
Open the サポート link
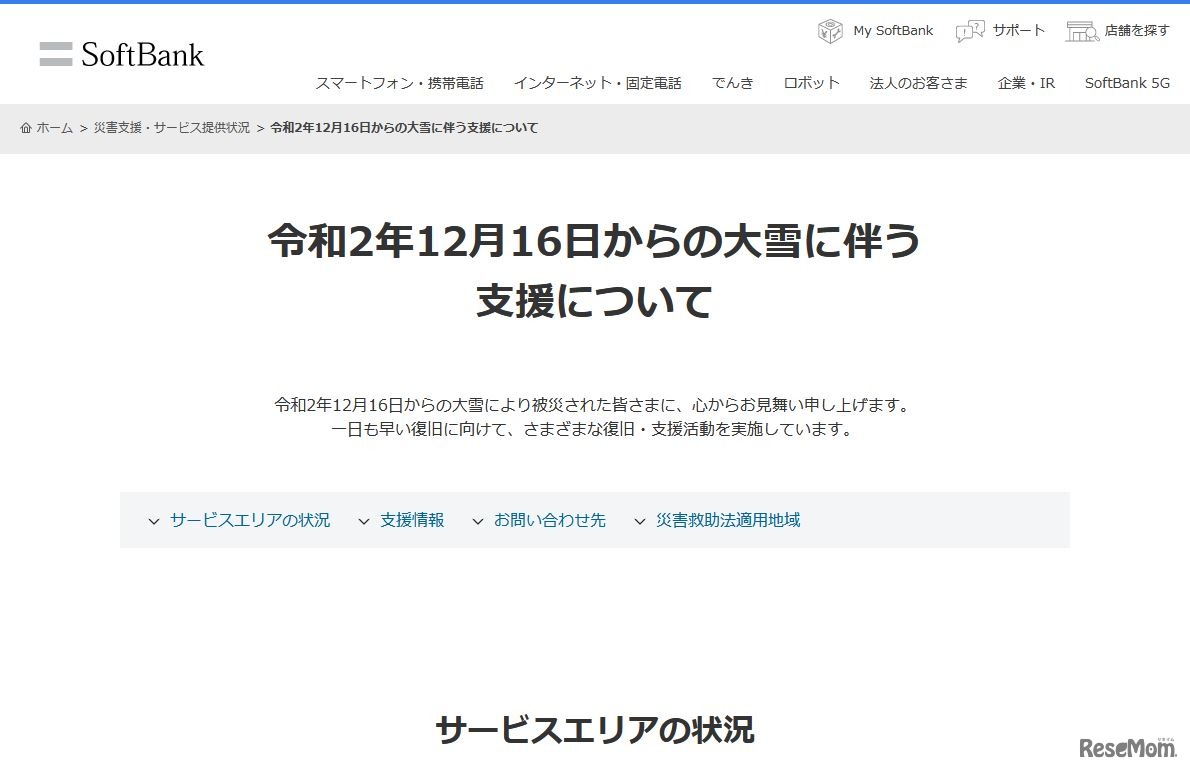[x=1018, y=30]
